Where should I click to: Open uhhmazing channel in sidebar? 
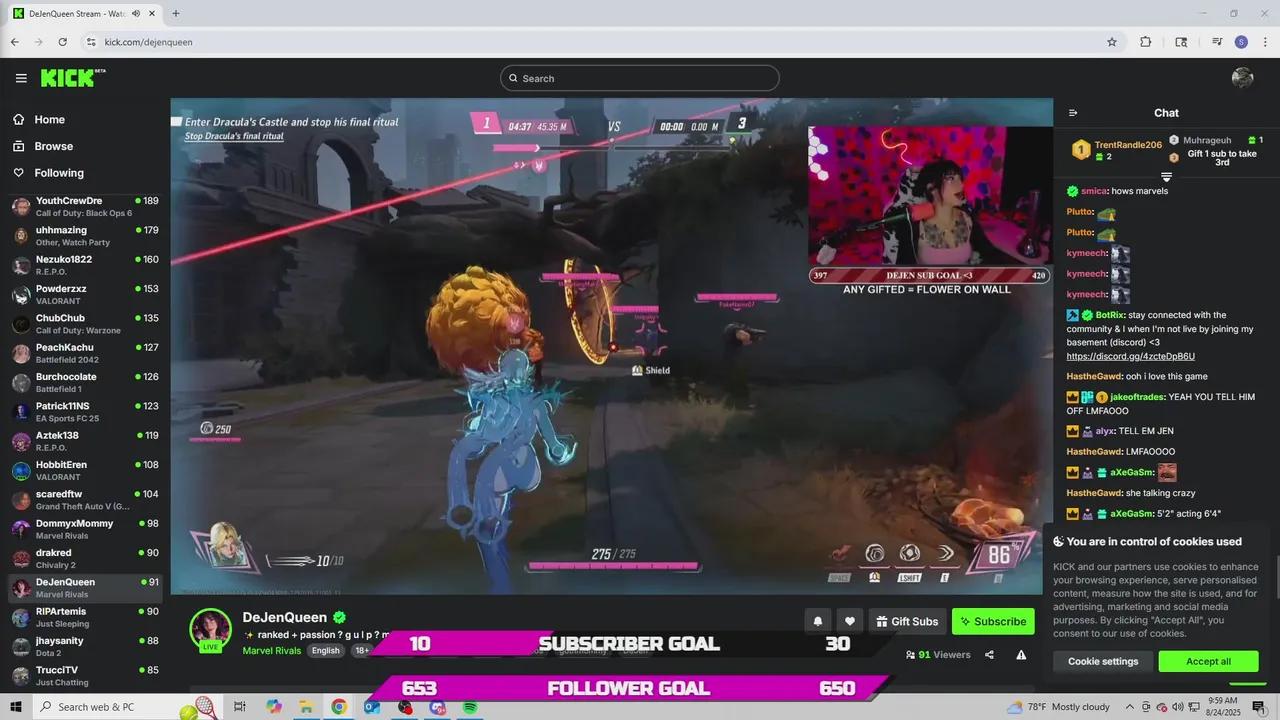[x=86, y=235]
